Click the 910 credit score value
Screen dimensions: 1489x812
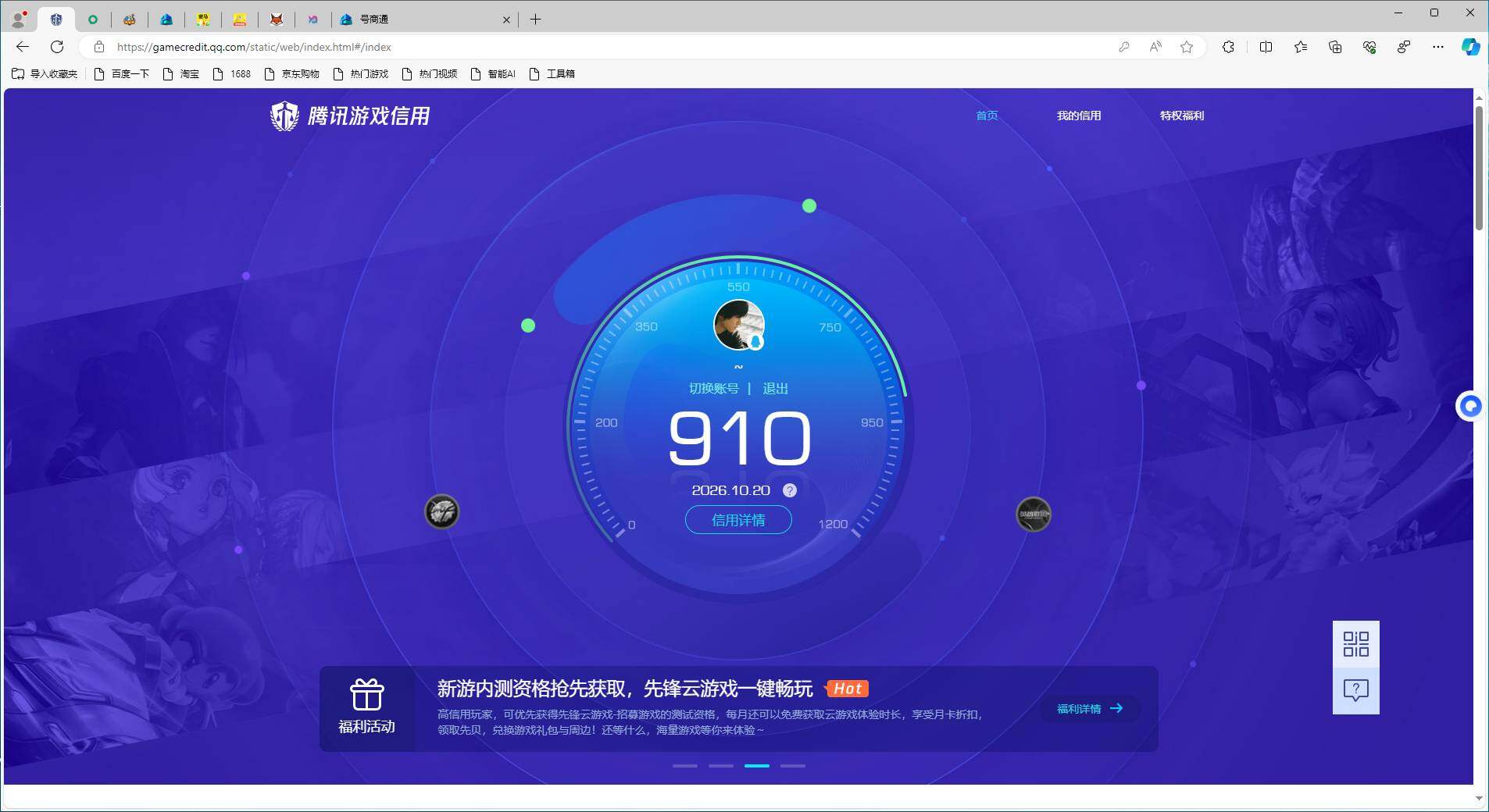pyautogui.click(x=740, y=439)
